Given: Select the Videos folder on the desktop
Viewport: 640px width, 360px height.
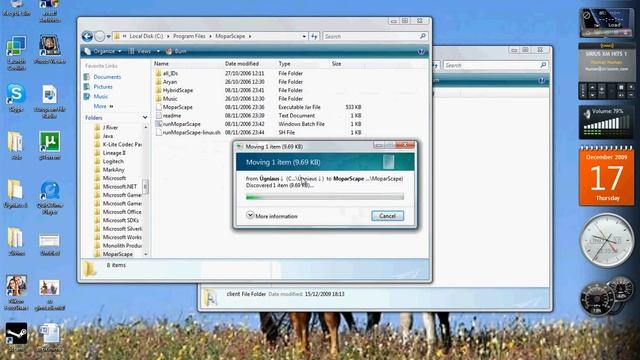Looking at the screenshot, I should [x=16, y=241].
